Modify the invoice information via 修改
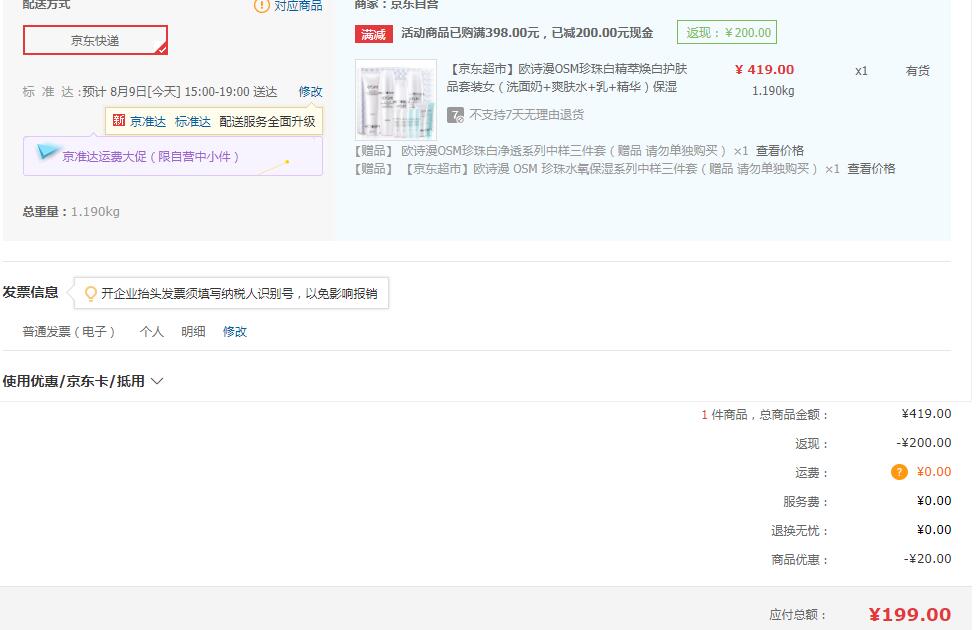This screenshot has height=630, width=978. (235, 332)
